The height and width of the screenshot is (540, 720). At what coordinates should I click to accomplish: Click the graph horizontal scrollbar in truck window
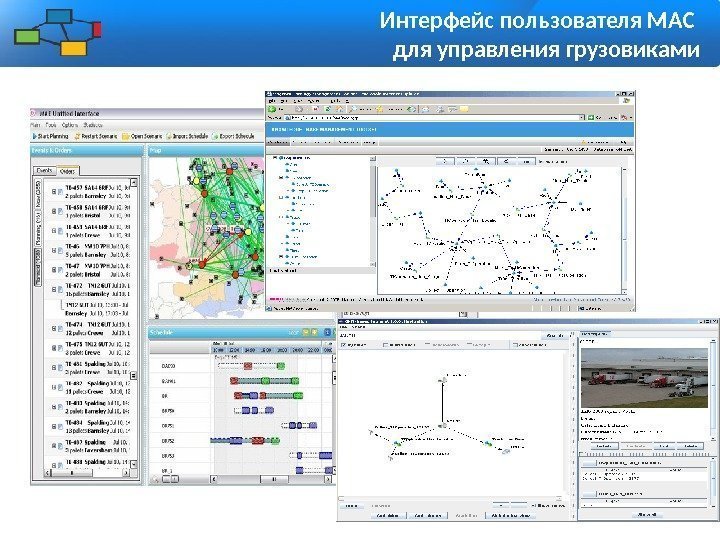[450, 498]
